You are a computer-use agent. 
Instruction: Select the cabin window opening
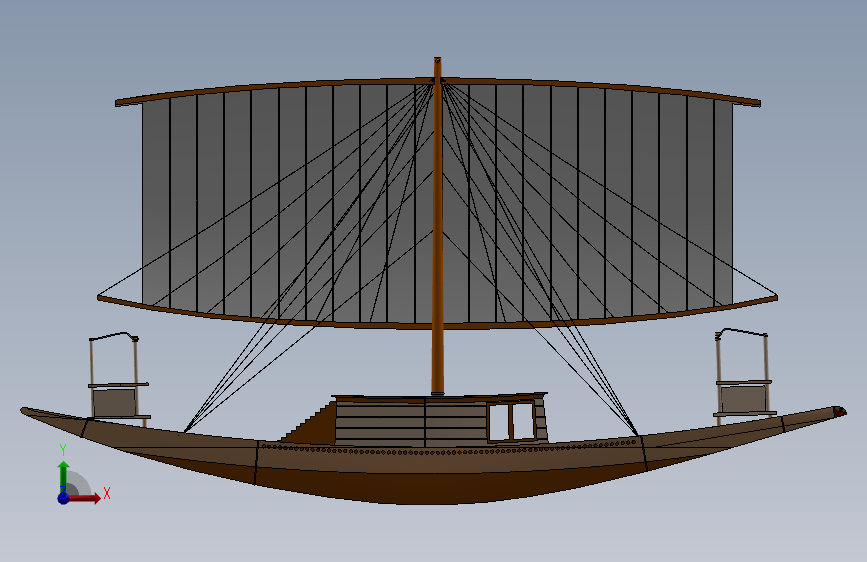pos(511,422)
